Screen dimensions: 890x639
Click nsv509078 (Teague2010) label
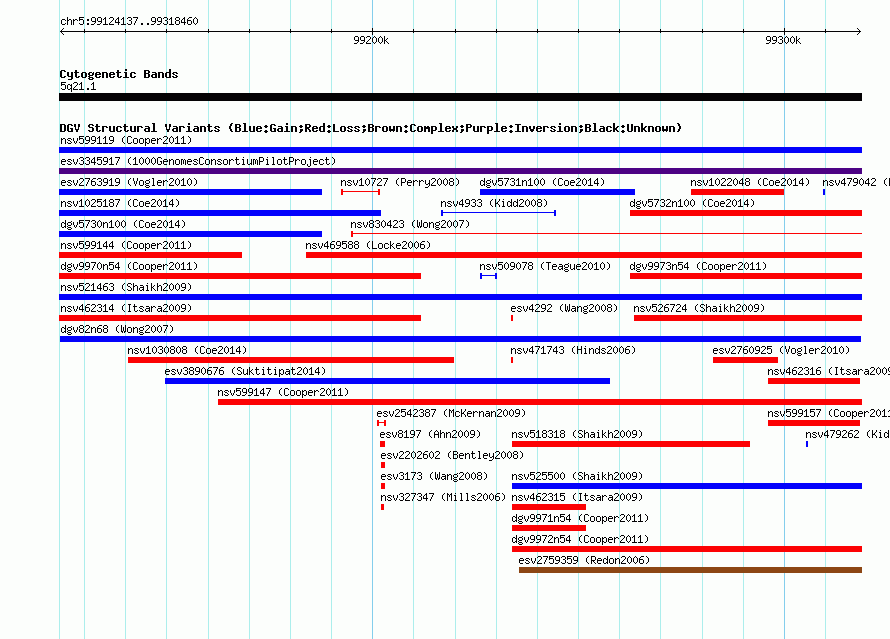(x=545, y=266)
